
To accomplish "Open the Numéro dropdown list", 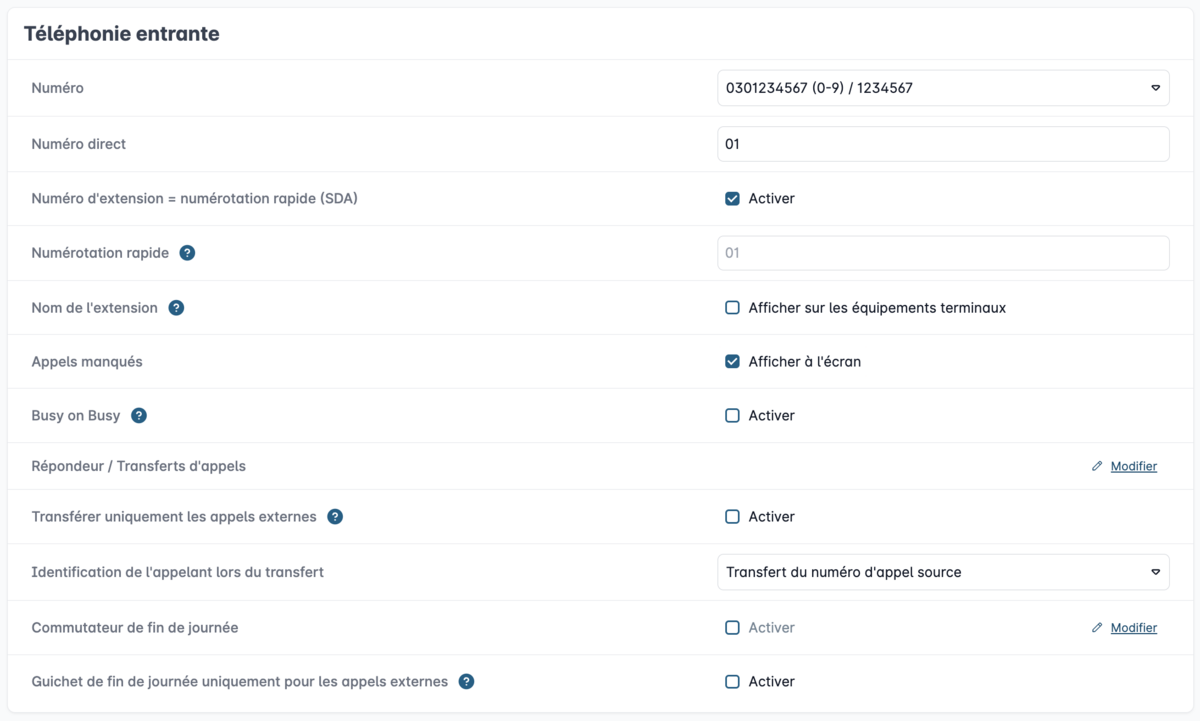I will (943, 88).
